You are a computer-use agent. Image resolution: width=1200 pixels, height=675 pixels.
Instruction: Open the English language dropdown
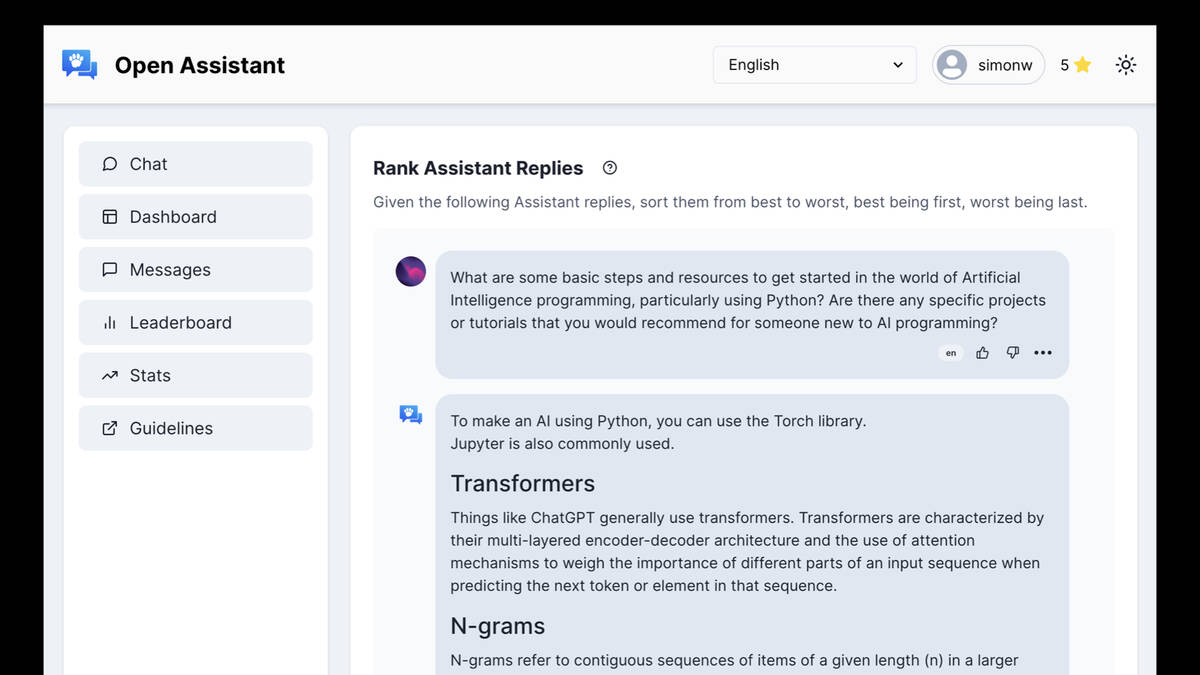pos(815,65)
